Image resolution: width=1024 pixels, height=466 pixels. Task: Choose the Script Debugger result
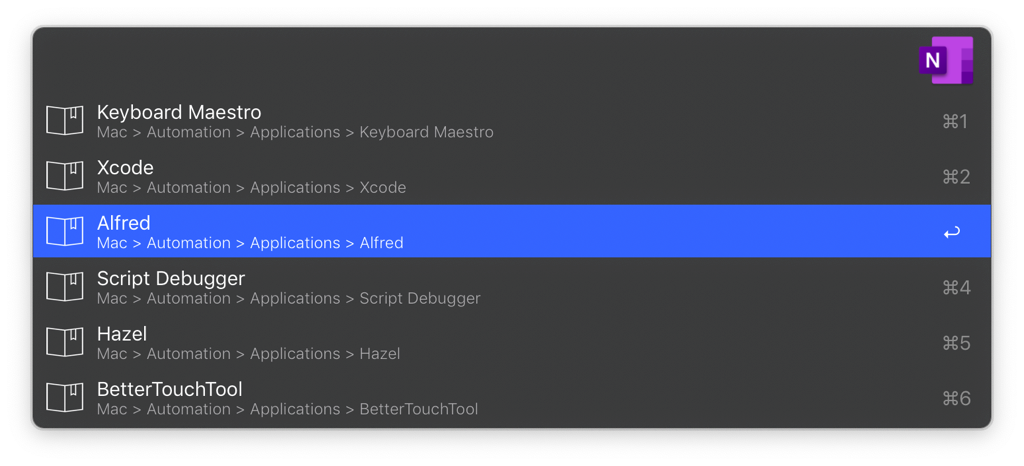click(x=171, y=278)
